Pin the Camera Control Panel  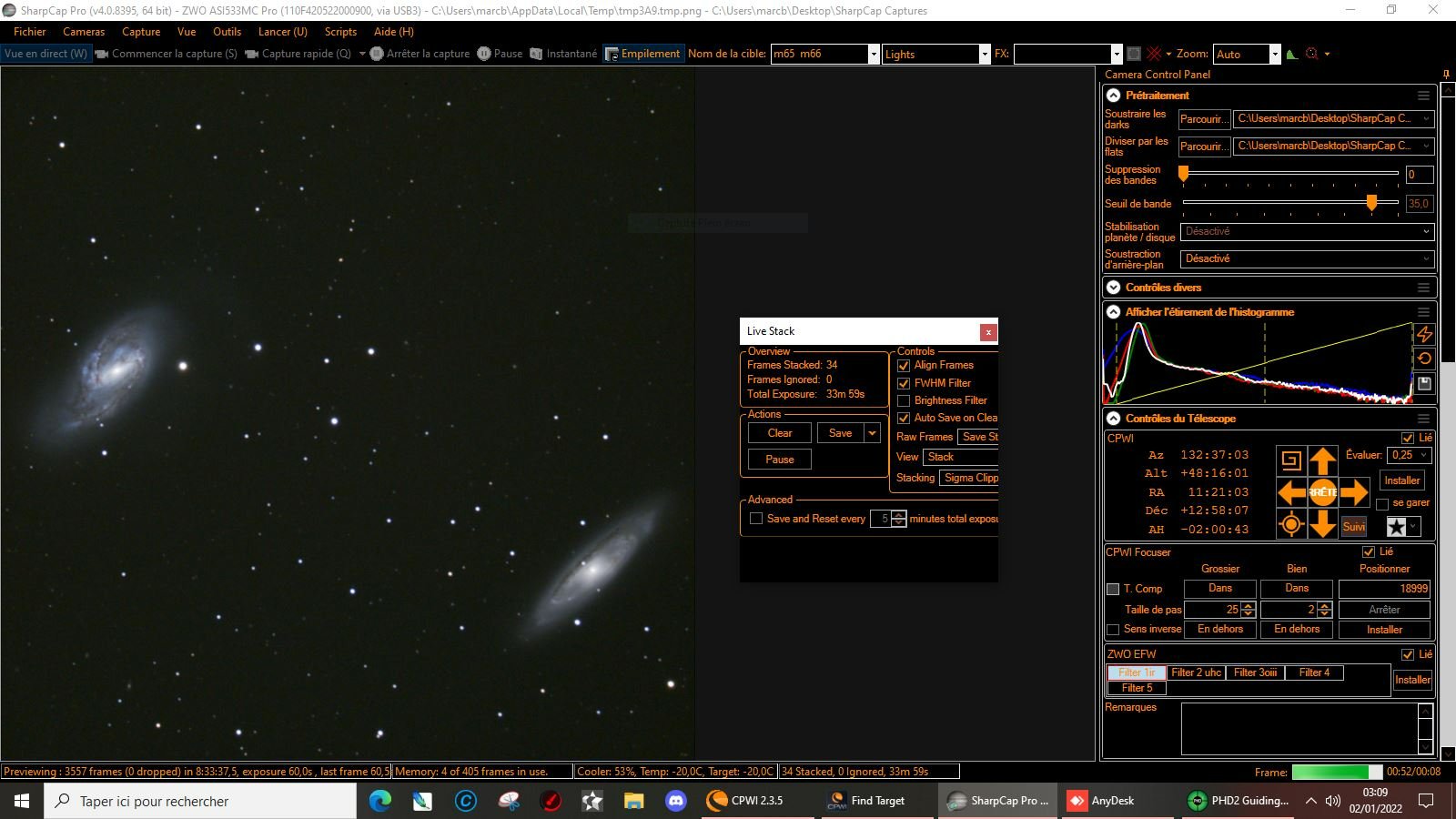(1446, 75)
